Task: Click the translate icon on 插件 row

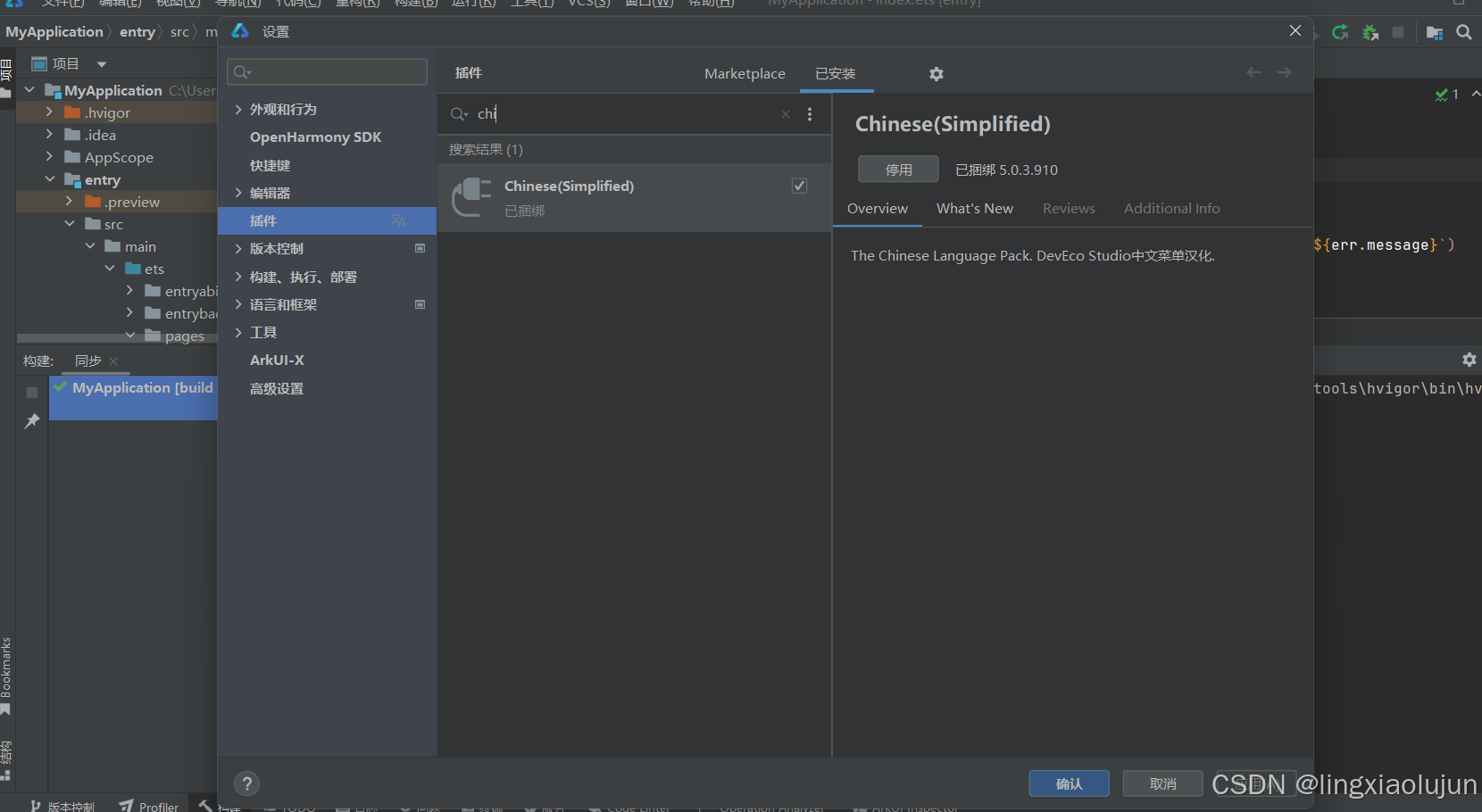Action: tap(398, 220)
